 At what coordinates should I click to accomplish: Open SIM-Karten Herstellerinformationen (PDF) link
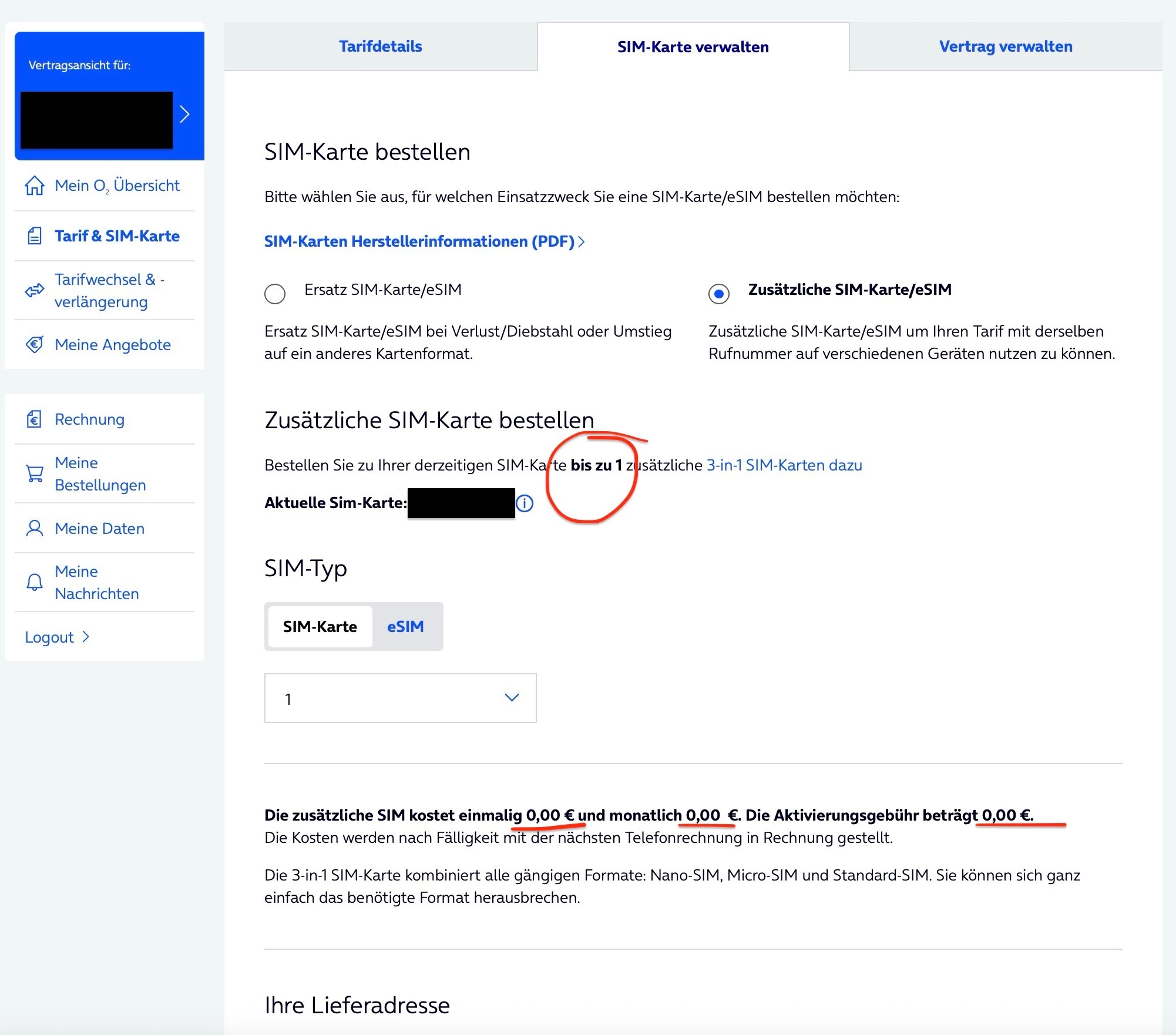[424, 241]
